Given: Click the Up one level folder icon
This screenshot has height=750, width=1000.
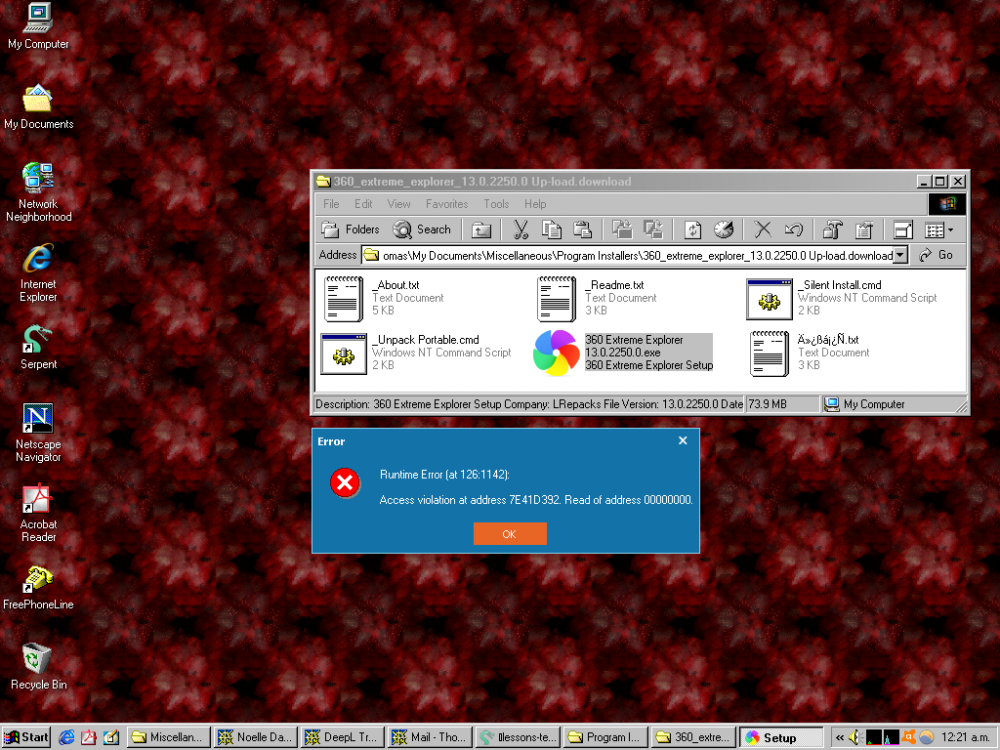Looking at the screenshot, I should point(482,230).
